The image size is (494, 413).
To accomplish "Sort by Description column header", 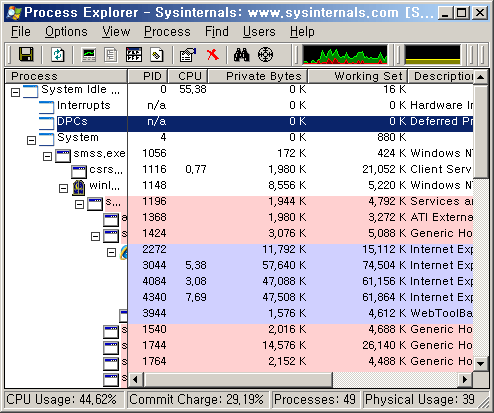I will 440,76.
